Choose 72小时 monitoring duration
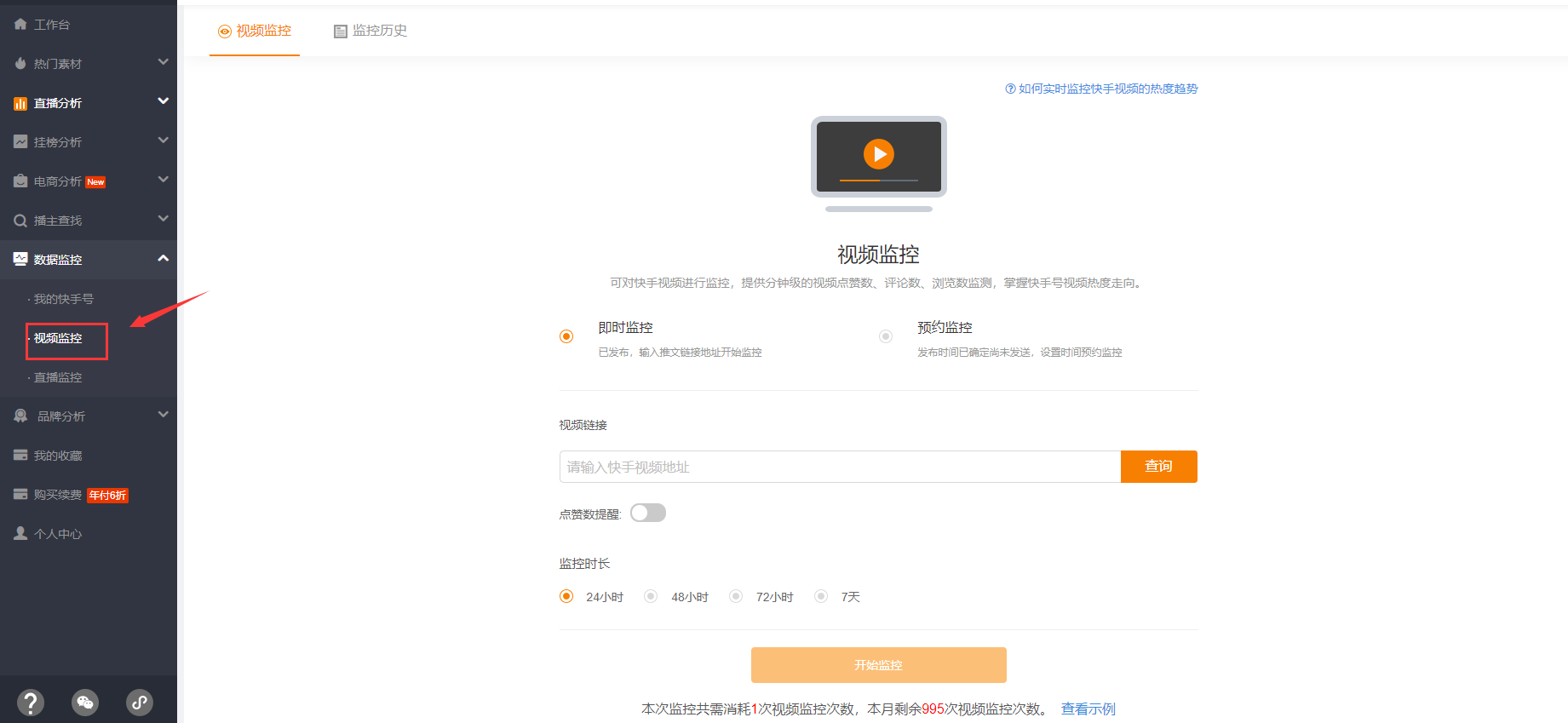The image size is (1568, 723). (736, 596)
